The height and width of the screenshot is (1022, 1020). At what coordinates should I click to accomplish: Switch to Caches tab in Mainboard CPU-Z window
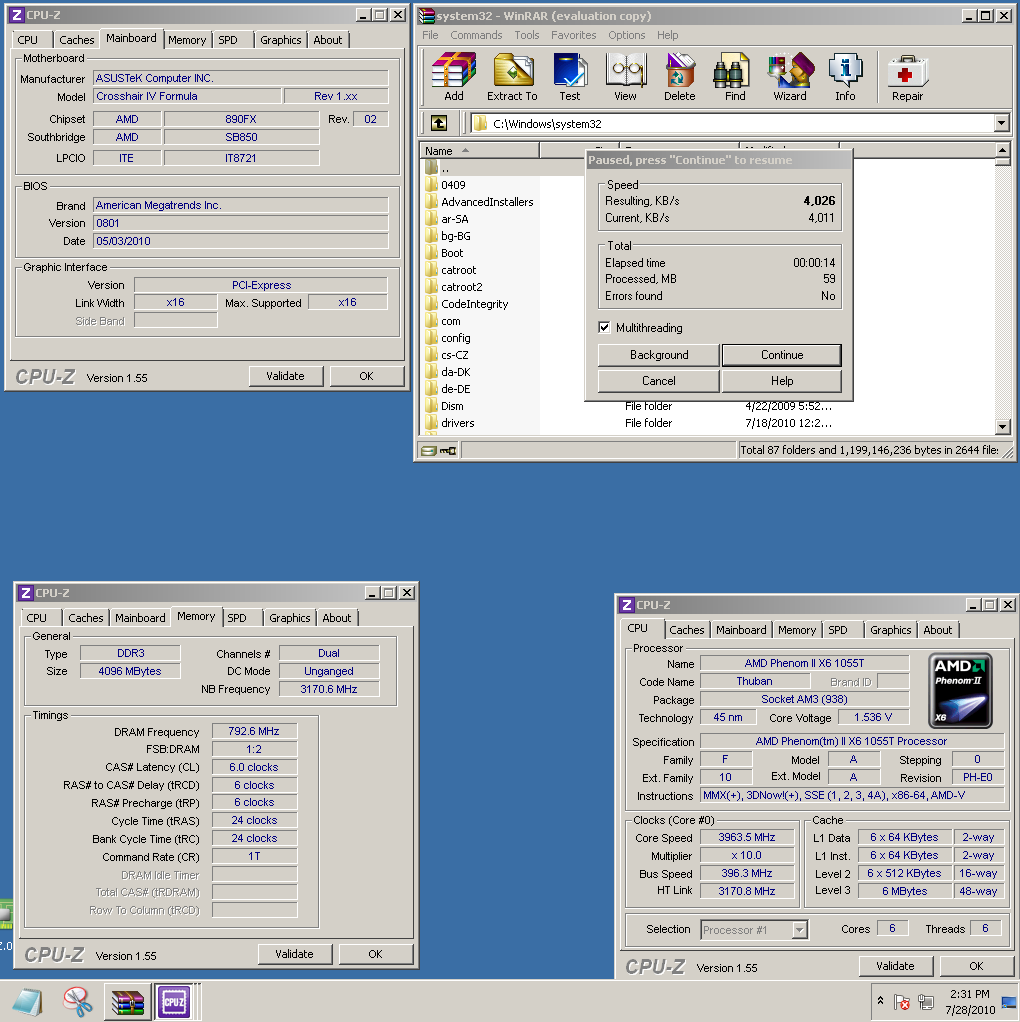77,40
